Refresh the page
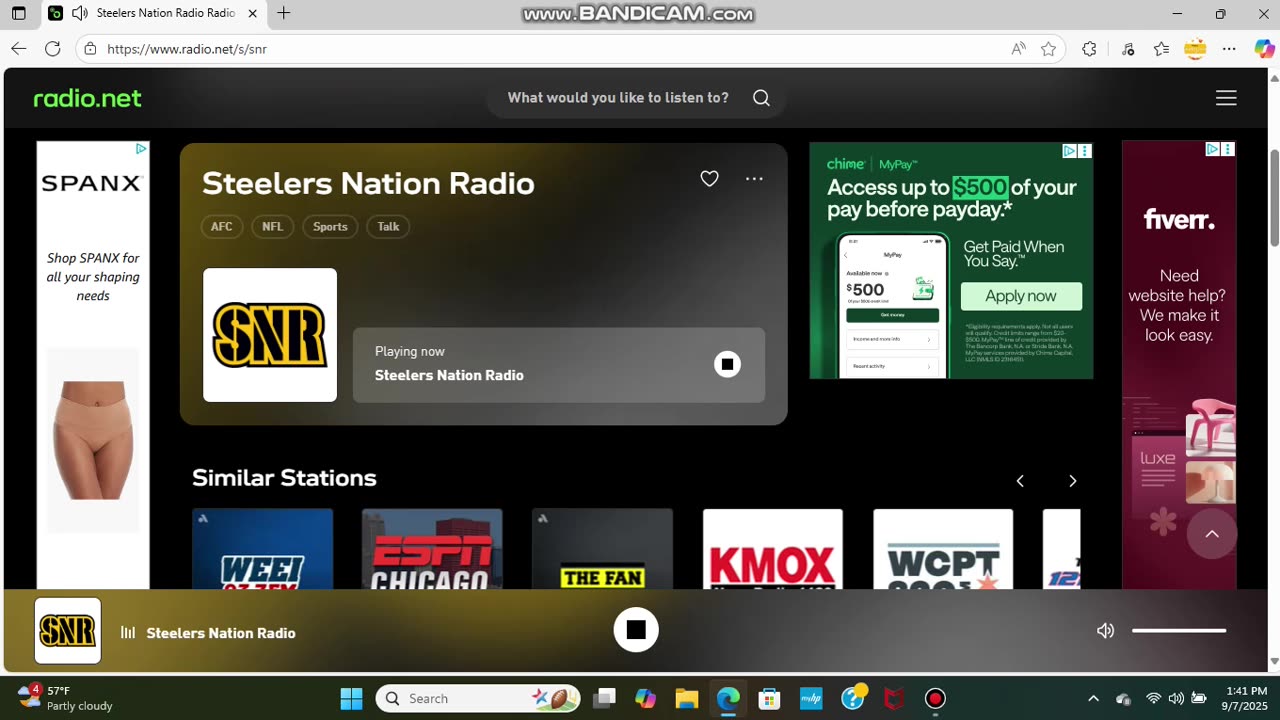 pyautogui.click(x=53, y=48)
